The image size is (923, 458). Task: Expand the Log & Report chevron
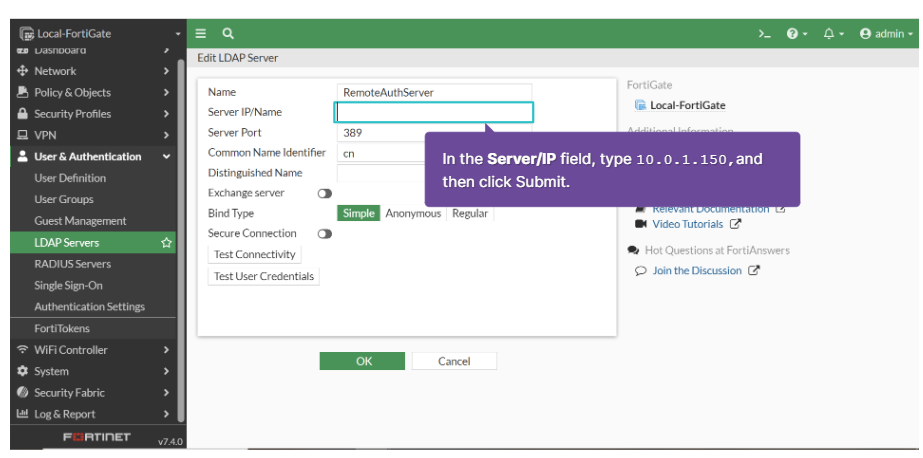tap(167, 414)
